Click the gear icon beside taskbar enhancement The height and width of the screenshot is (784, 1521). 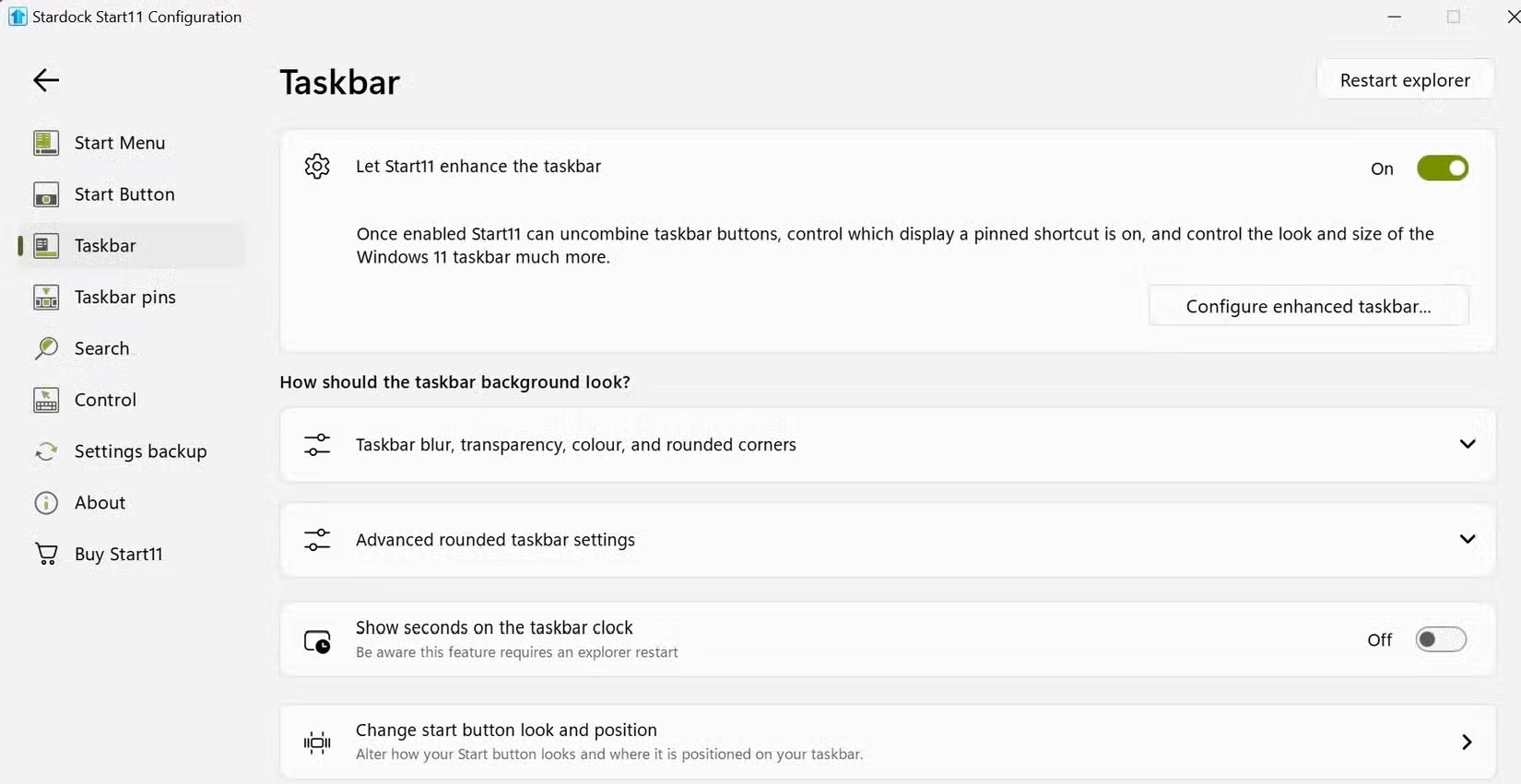pos(317,167)
